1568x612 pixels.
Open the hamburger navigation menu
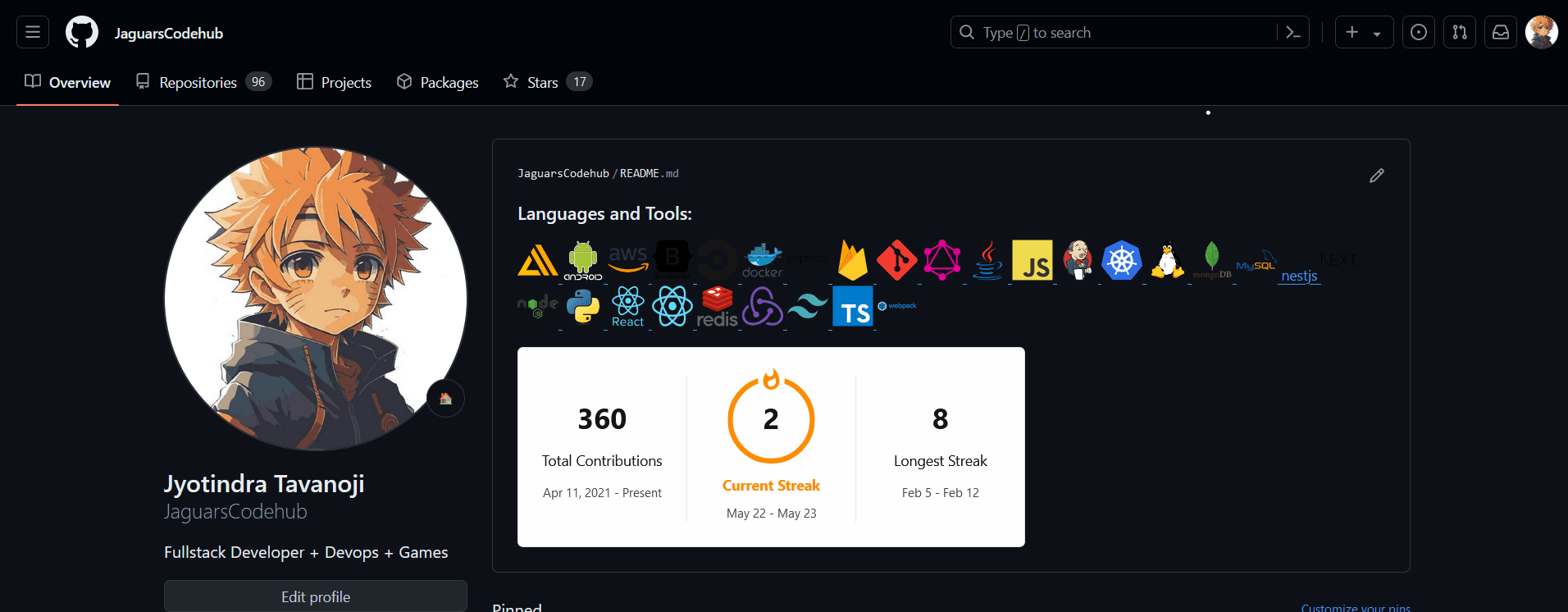pyautogui.click(x=33, y=32)
